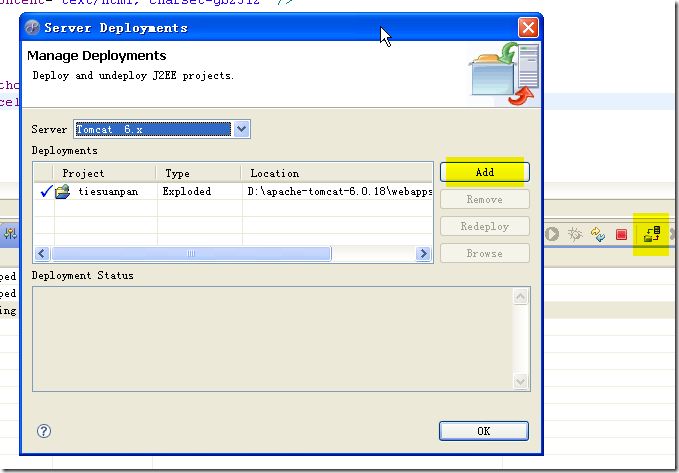
Task: Click the run server play icon in background toolbar
Action: (x=552, y=234)
